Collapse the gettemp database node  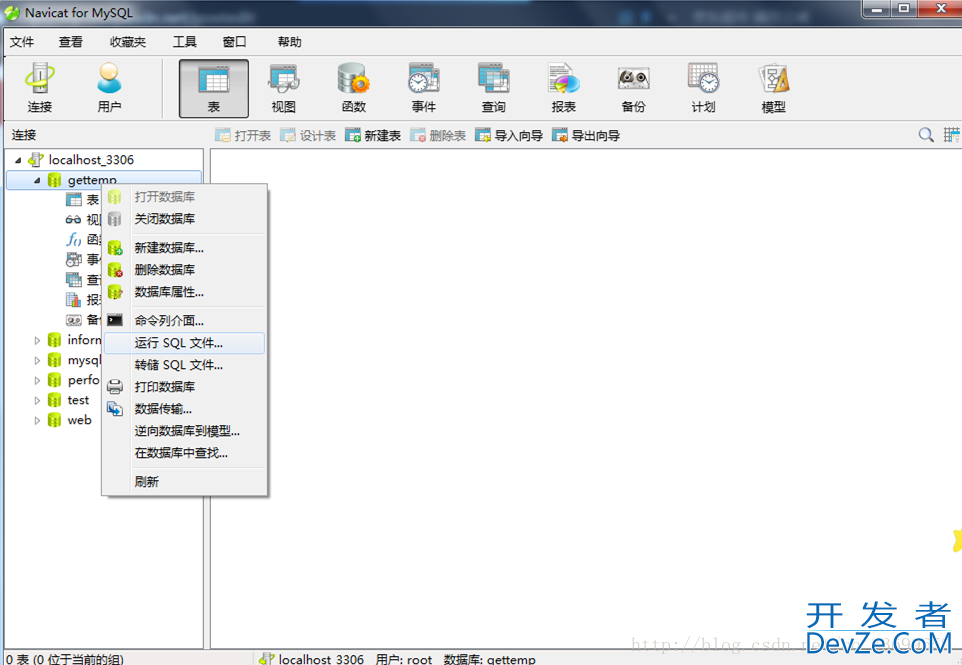tap(37, 180)
